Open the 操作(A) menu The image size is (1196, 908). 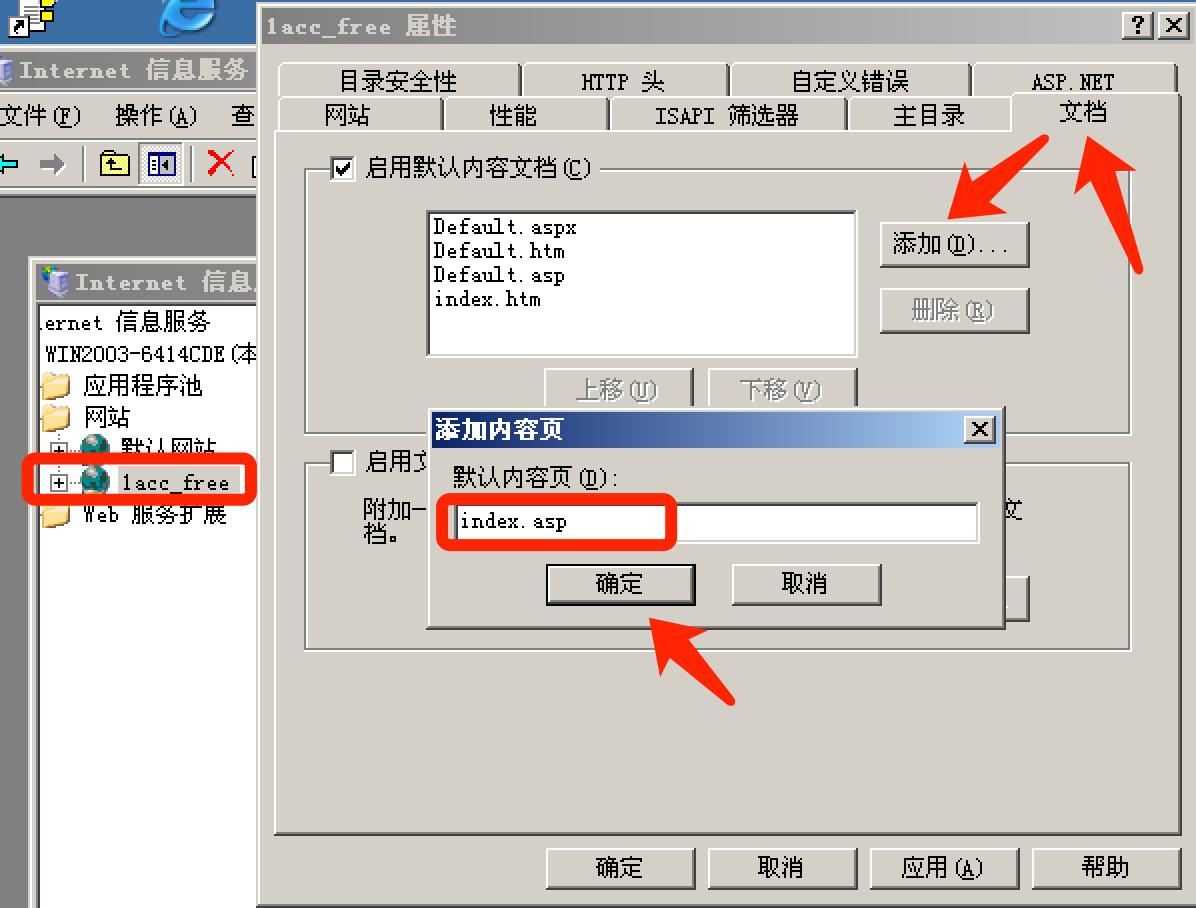[x=156, y=115]
